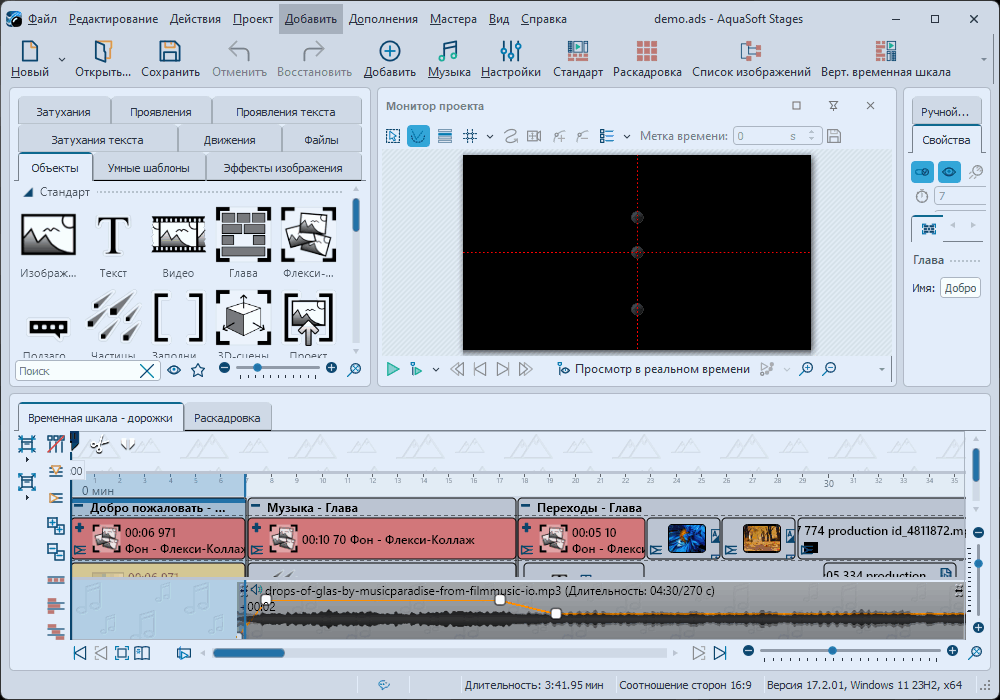Toggle Просмотр в реальном времени

point(652,369)
